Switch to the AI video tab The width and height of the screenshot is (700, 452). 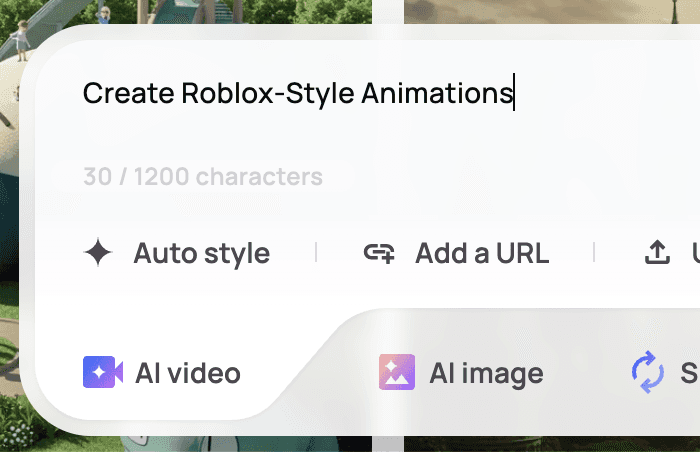[x=162, y=372]
